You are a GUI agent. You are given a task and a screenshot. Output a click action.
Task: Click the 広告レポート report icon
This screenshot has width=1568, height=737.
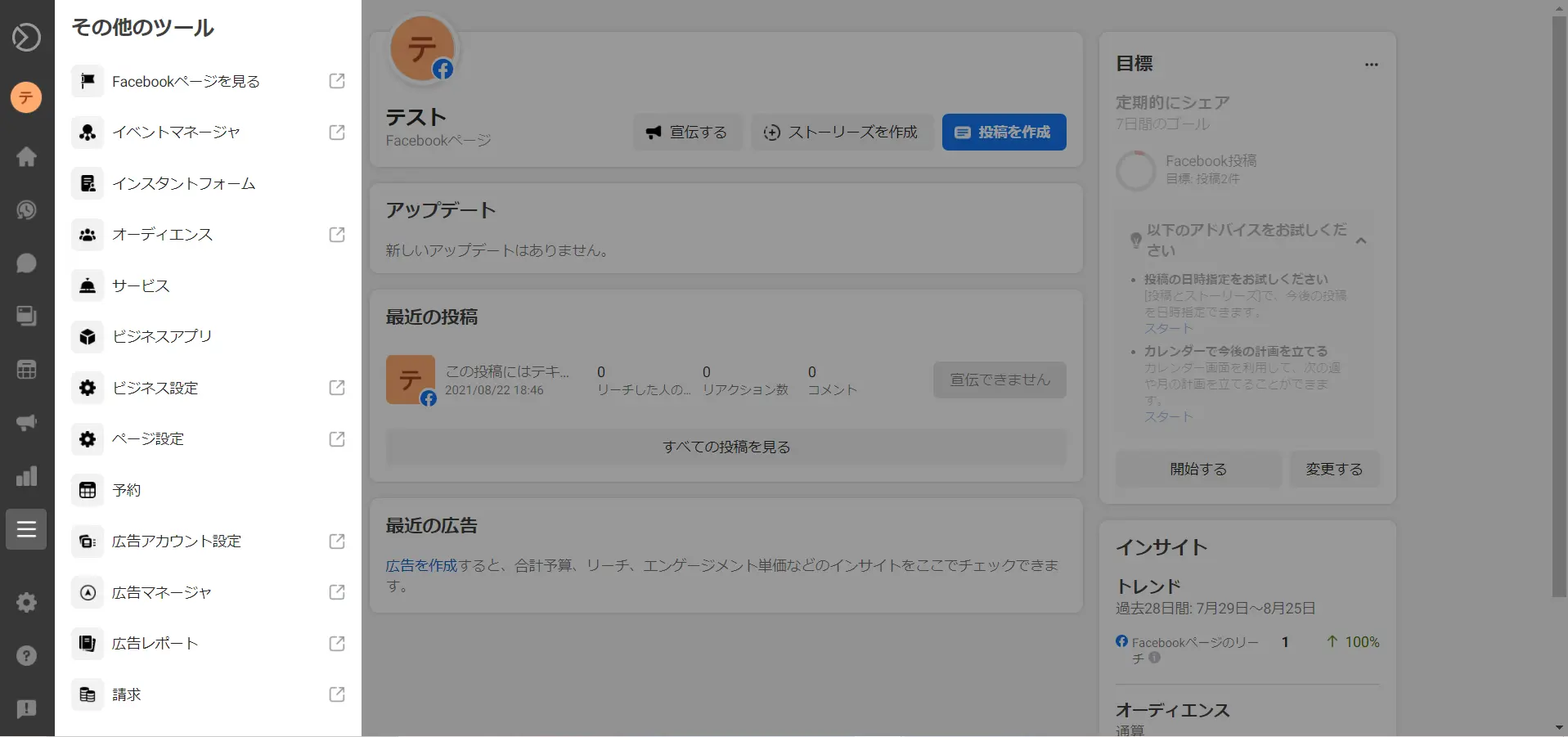tap(88, 644)
